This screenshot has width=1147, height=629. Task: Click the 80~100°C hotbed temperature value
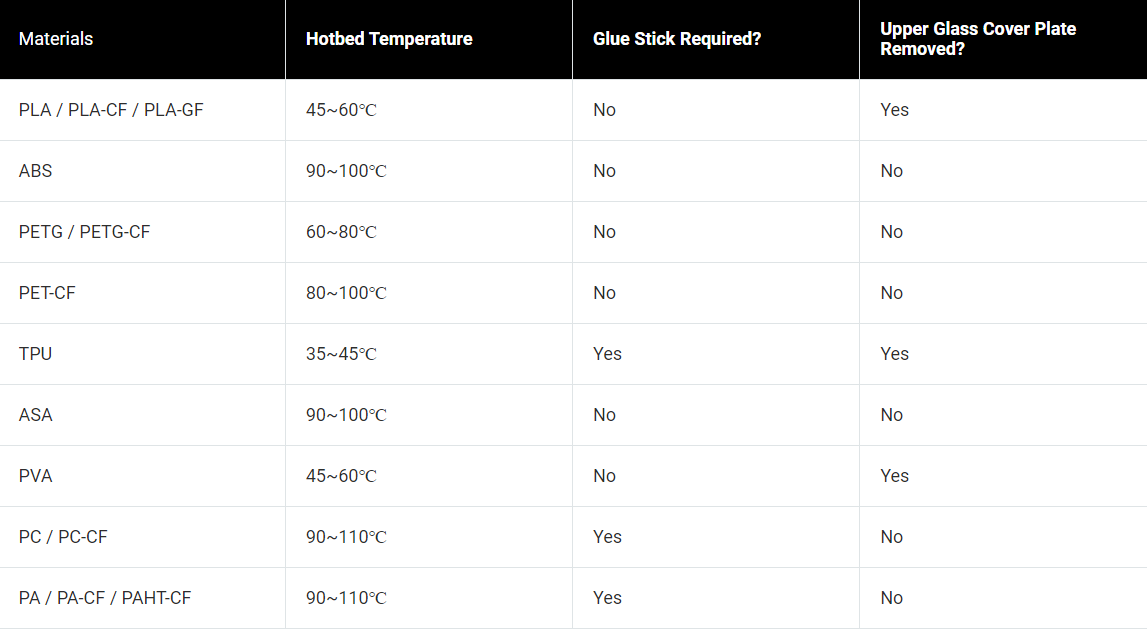tap(346, 293)
